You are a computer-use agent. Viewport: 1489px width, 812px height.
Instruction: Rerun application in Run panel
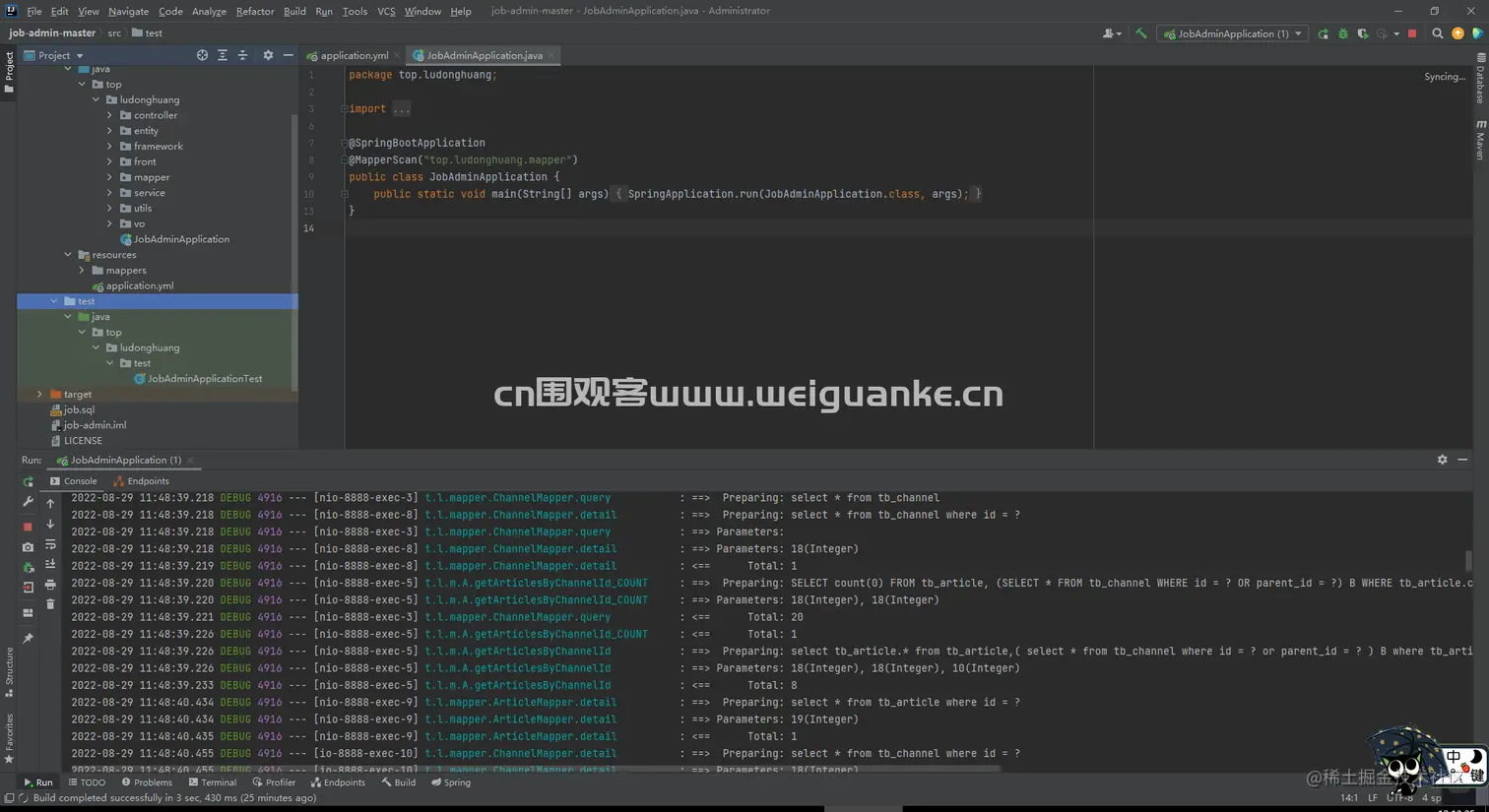point(29,482)
